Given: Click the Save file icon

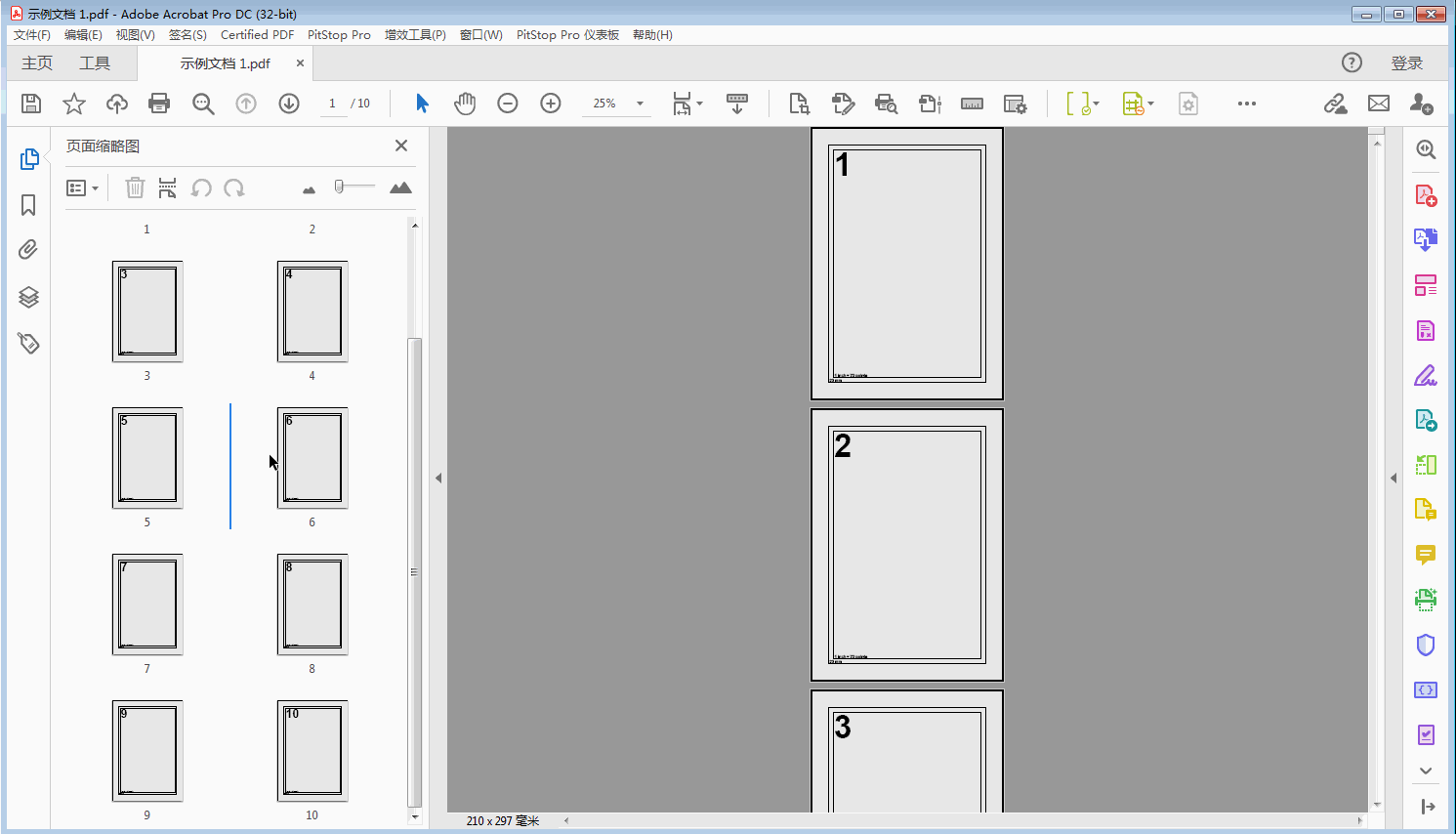Looking at the screenshot, I should coord(31,104).
